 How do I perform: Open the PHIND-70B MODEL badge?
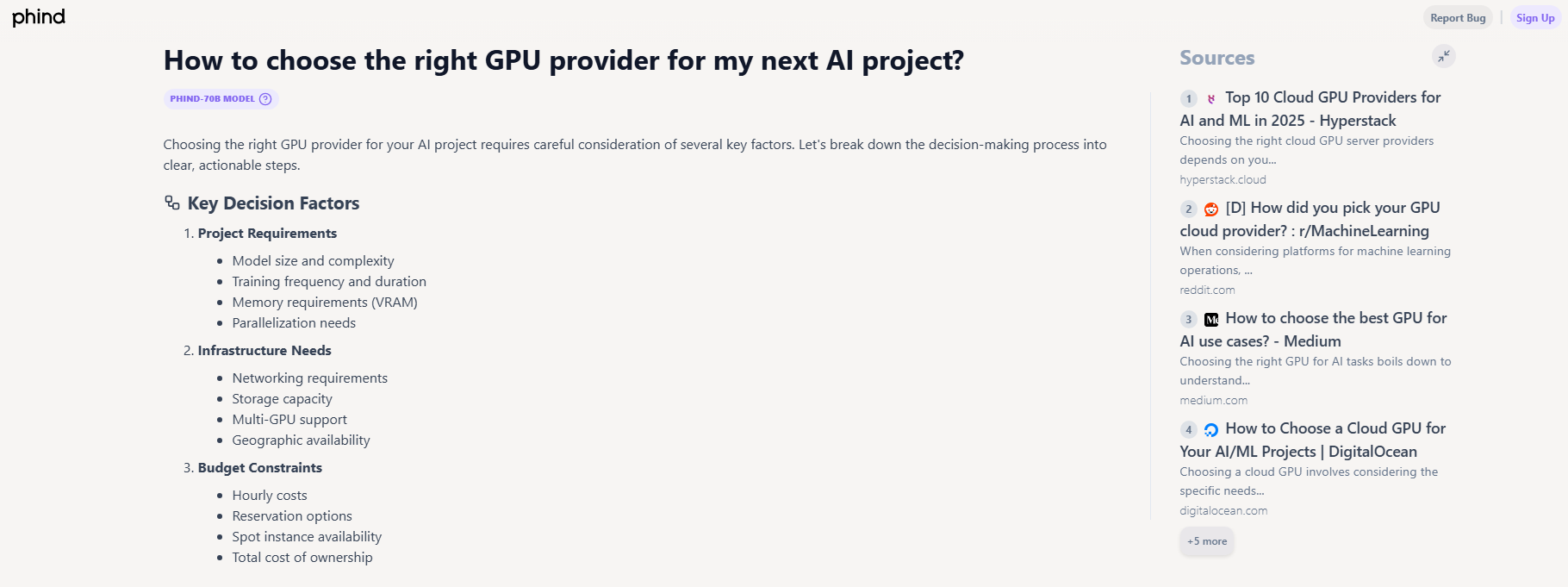click(x=213, y=99)
